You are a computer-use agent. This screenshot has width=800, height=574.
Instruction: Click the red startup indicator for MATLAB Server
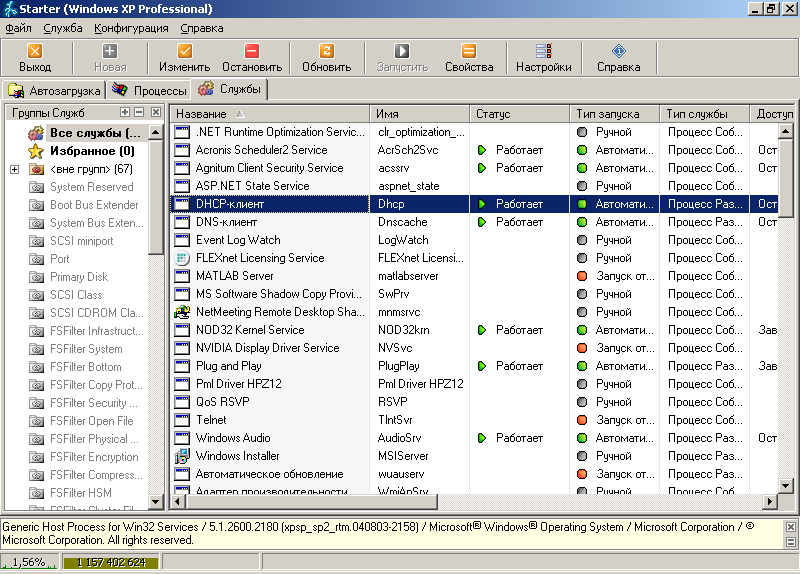[582, 276]
